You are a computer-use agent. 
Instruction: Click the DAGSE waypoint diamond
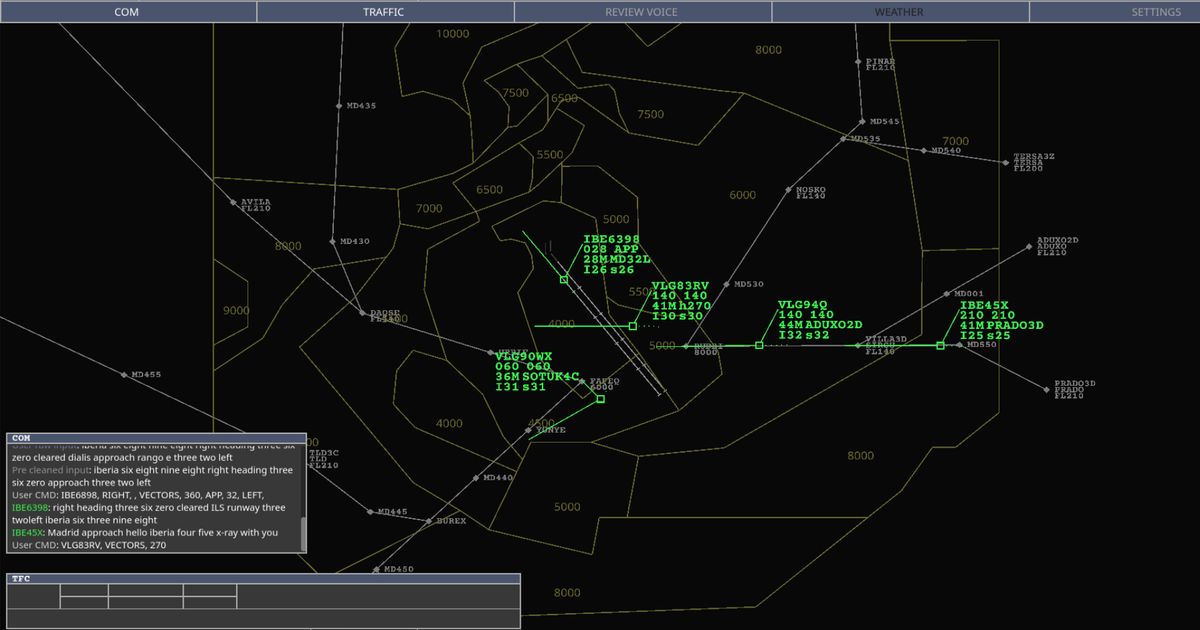coord(362,313)
